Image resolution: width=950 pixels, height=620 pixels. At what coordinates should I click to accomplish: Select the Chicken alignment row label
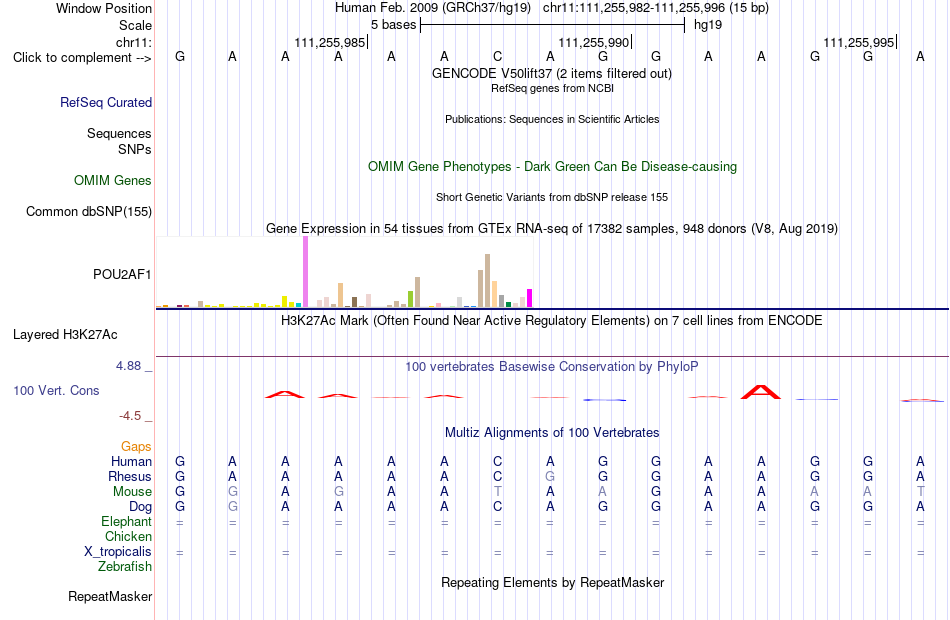coord(128,536)
